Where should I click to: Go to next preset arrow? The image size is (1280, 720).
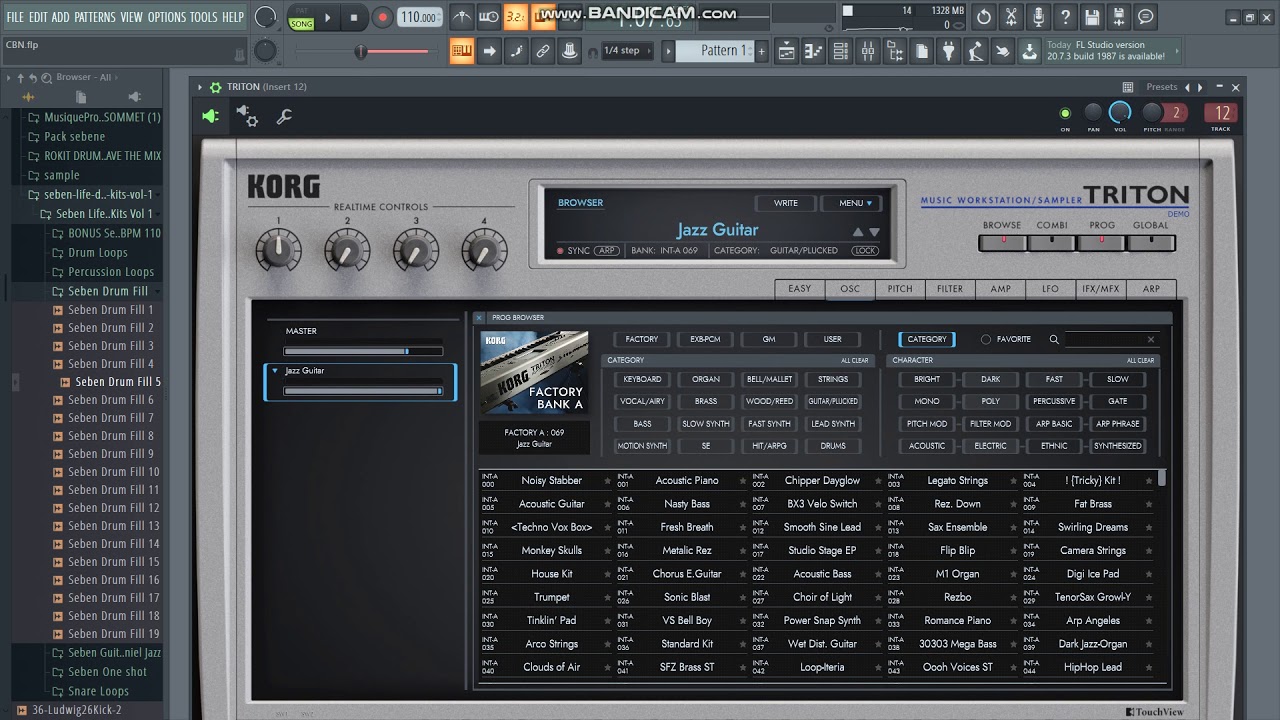point(1201,87)
